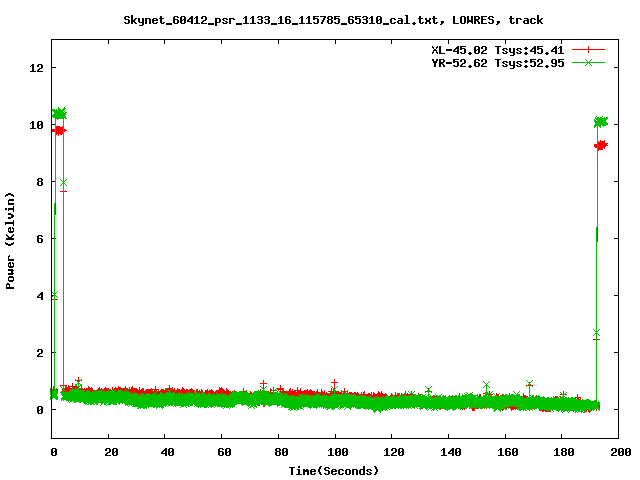Click the x-axis tick label 140
640x480 pixels.
[451, 452]
